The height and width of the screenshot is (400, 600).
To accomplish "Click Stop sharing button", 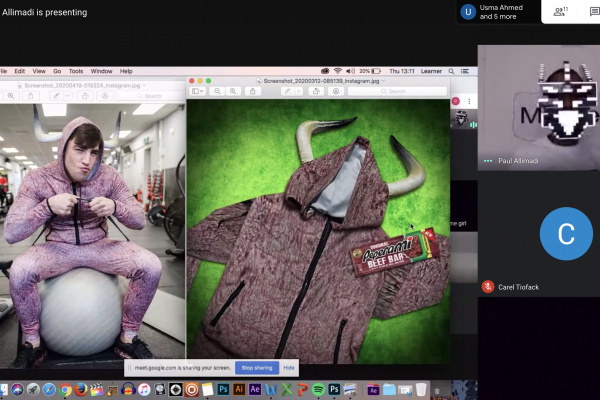I will click(257, 368).
